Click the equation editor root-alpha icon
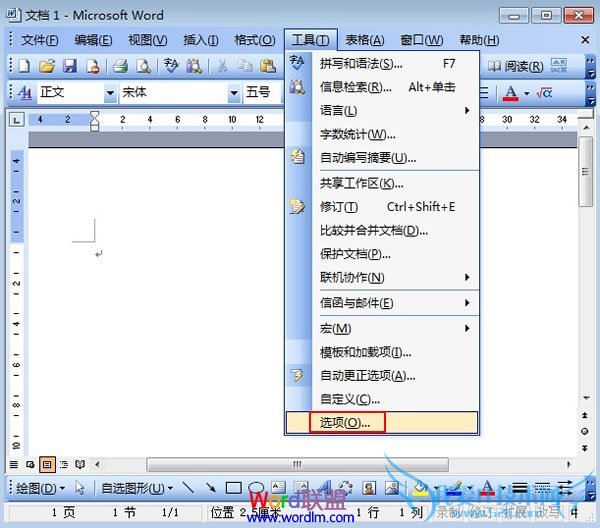Image resolution: width=600 pixels, height=528 pixels. pyautogui.click(x=544, y=93)
